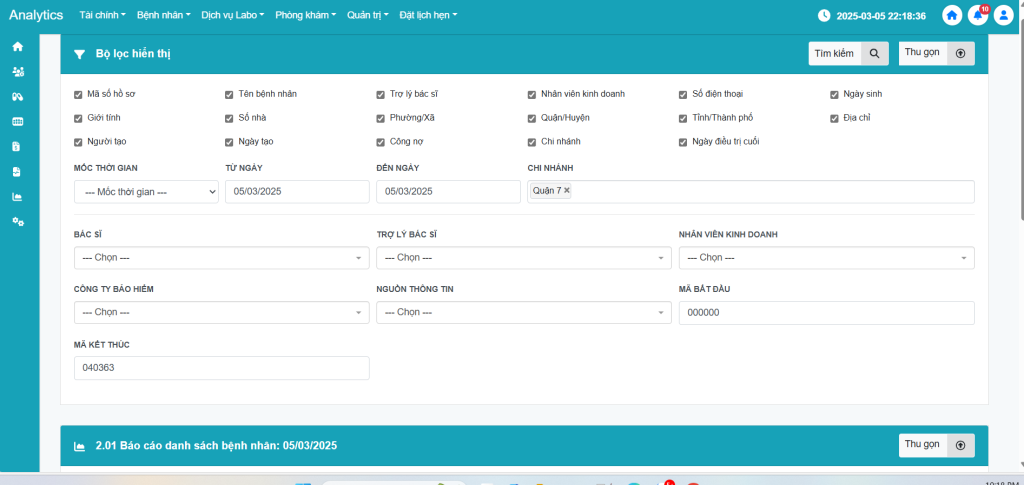Open the settings gears icon in sidebar
Viewport: 1024px width, 485px height.
pos(17,221)
